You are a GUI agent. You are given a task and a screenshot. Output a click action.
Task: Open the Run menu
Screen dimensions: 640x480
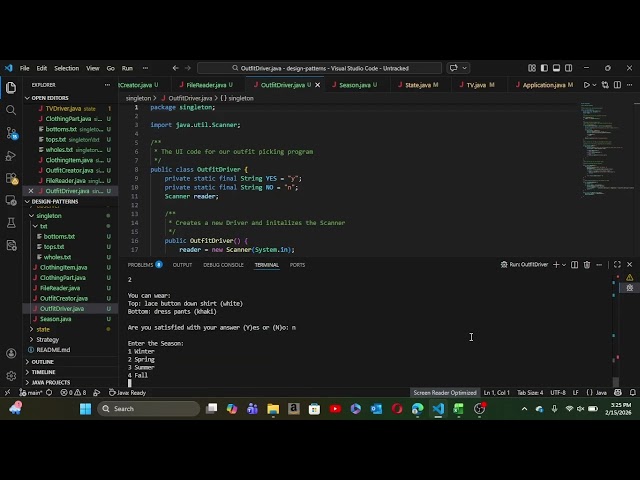click(127, 68)
